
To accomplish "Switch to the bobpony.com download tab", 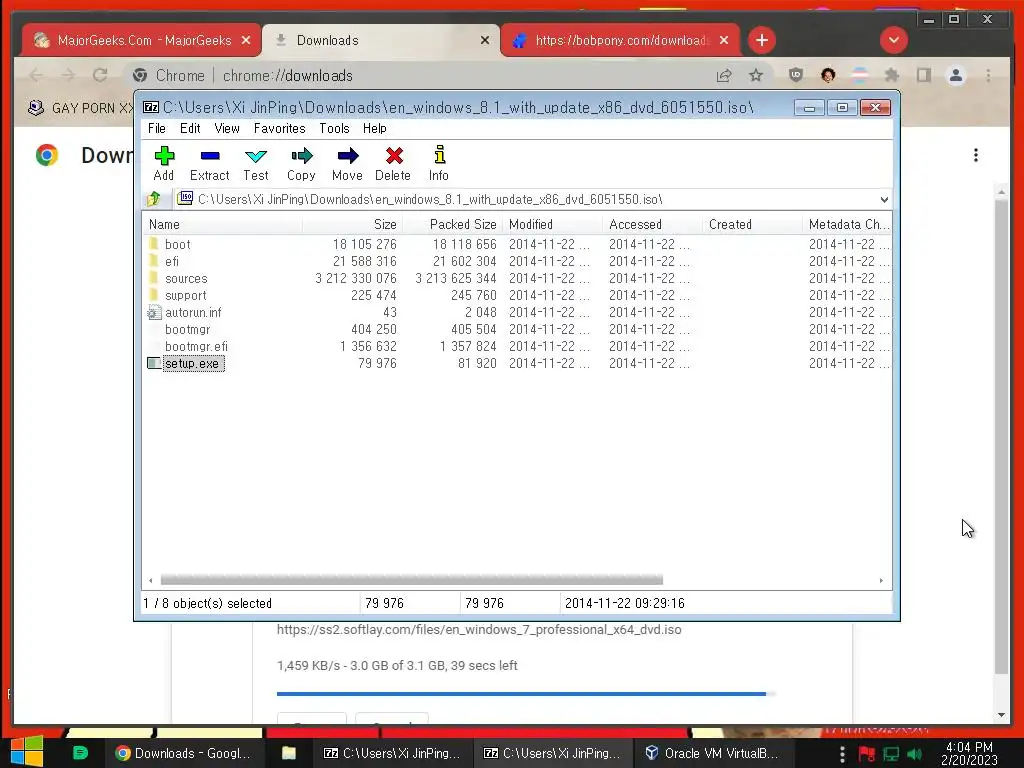I will tap(620, 40).
